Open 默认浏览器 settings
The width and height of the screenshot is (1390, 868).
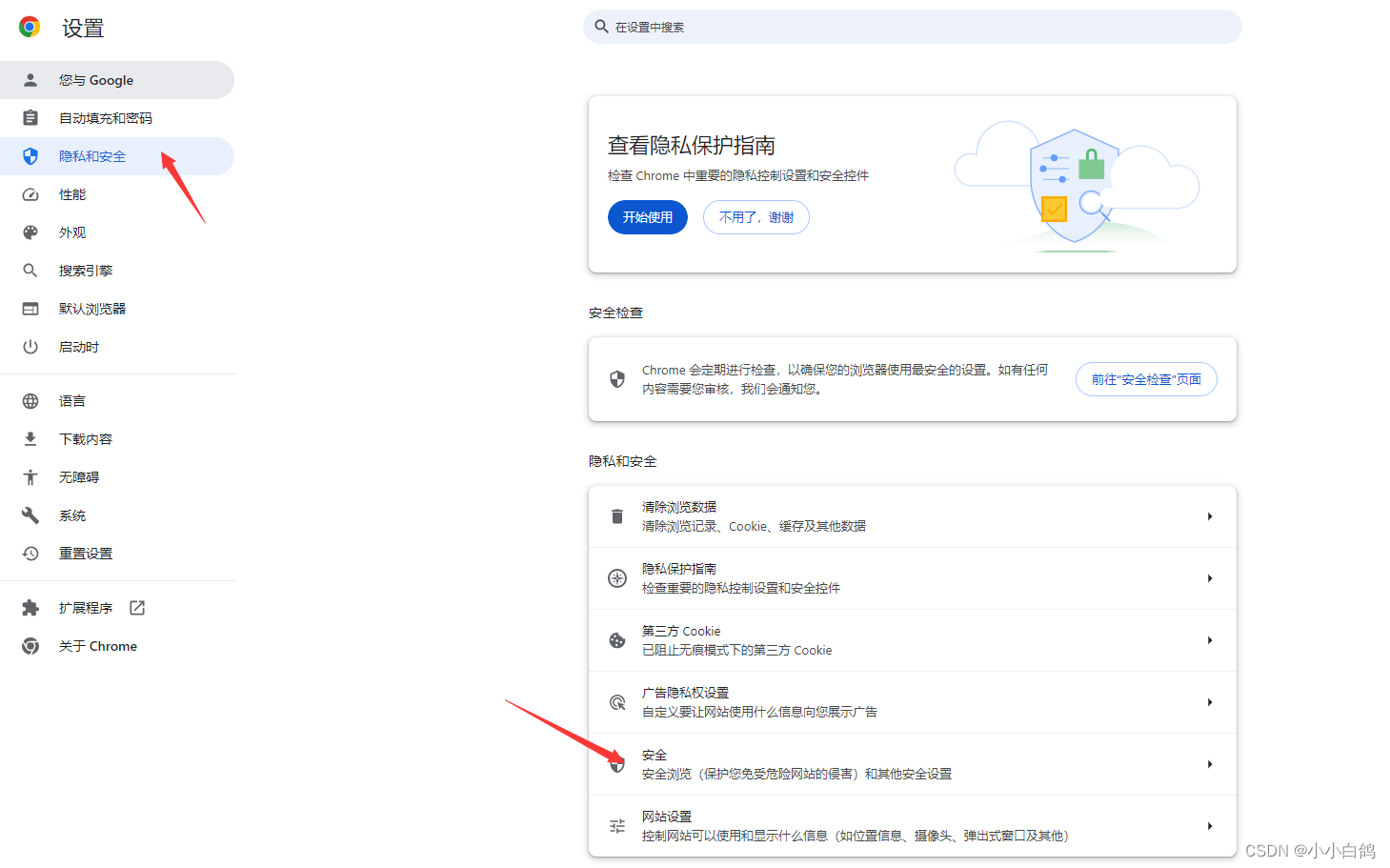(116, 309)
